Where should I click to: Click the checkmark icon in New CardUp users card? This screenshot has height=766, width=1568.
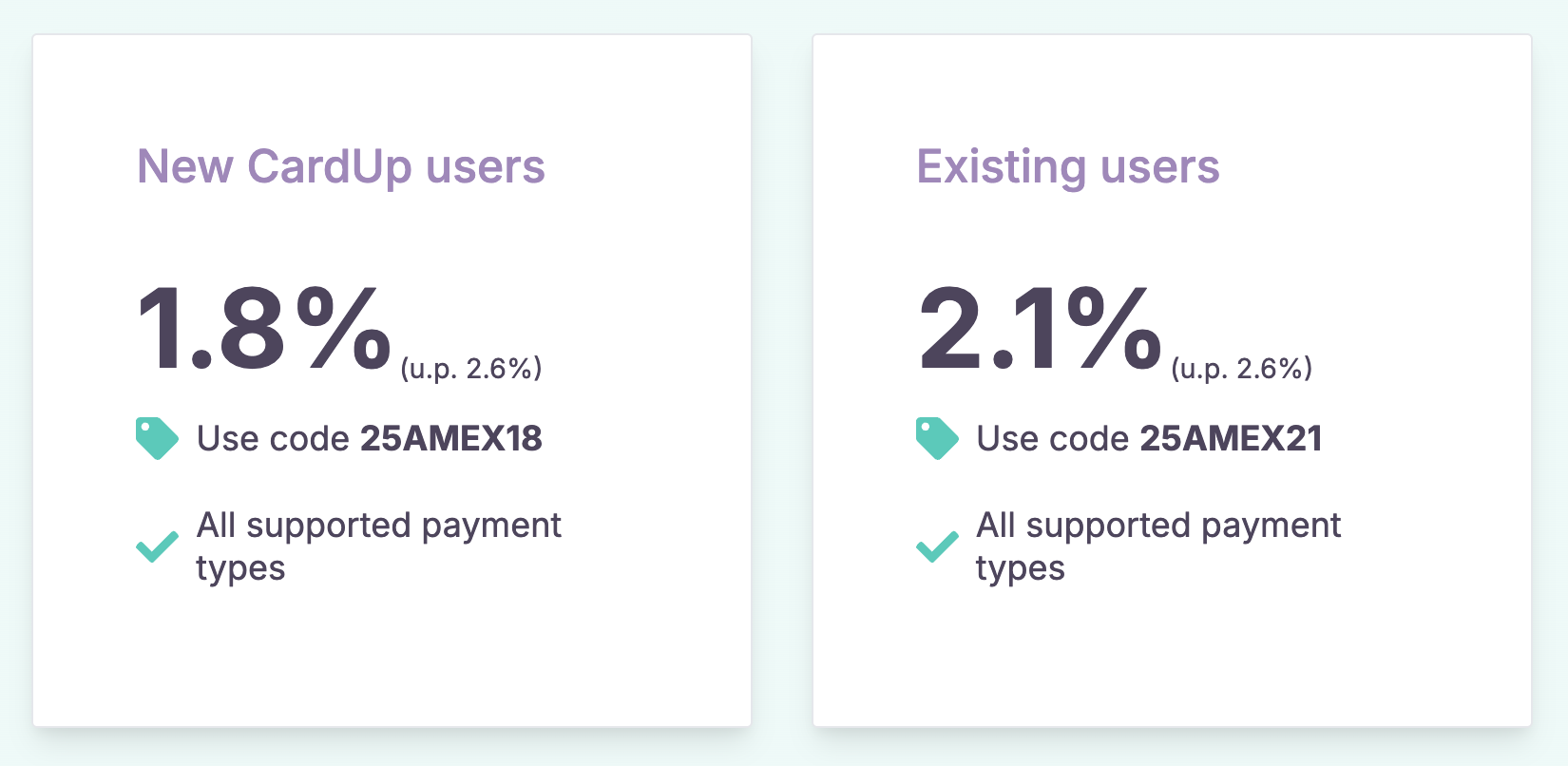157,546
